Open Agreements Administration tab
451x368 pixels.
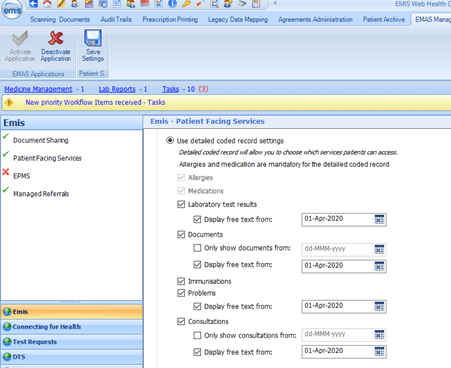pyautogui.click(x=315, y=20)
